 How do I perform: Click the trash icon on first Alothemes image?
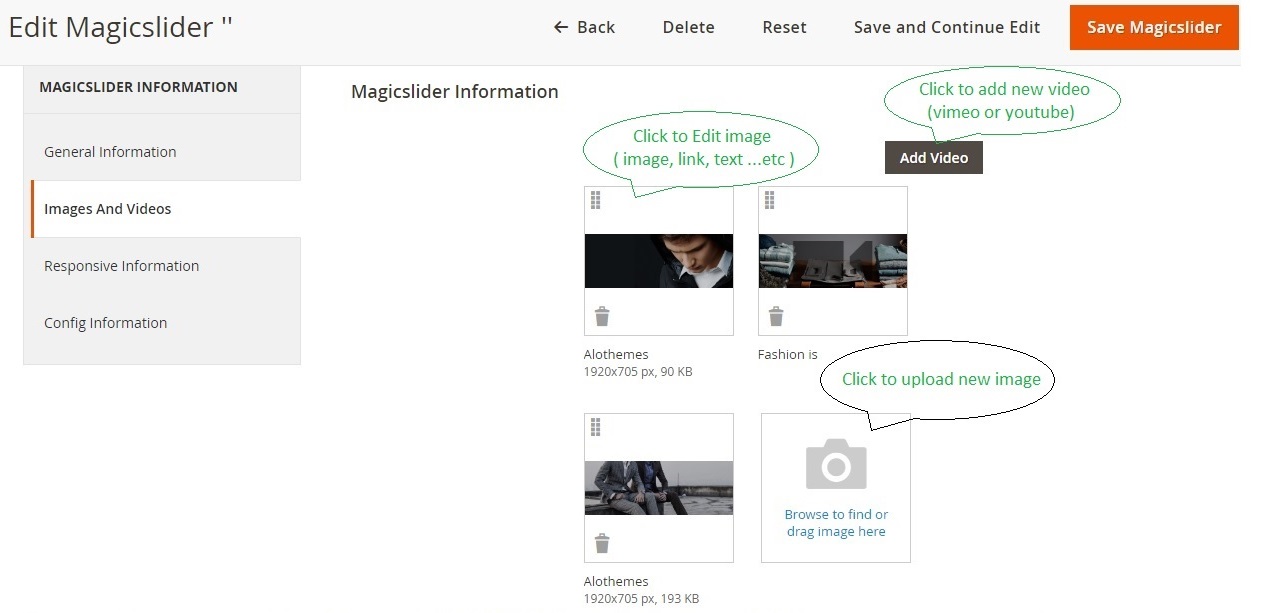point(602,317)
